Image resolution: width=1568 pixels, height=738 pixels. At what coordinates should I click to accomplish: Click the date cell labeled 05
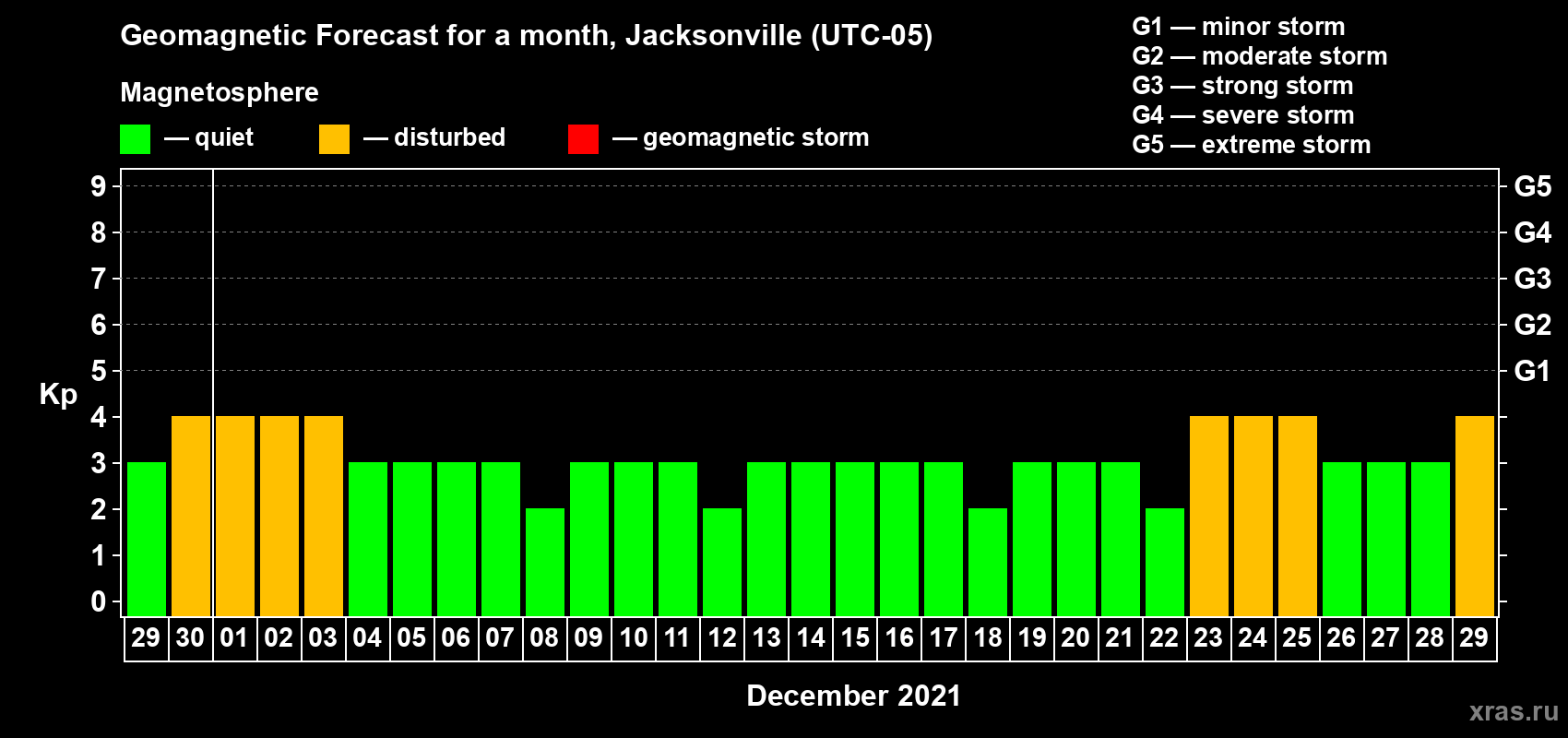(x=412, y=638)
